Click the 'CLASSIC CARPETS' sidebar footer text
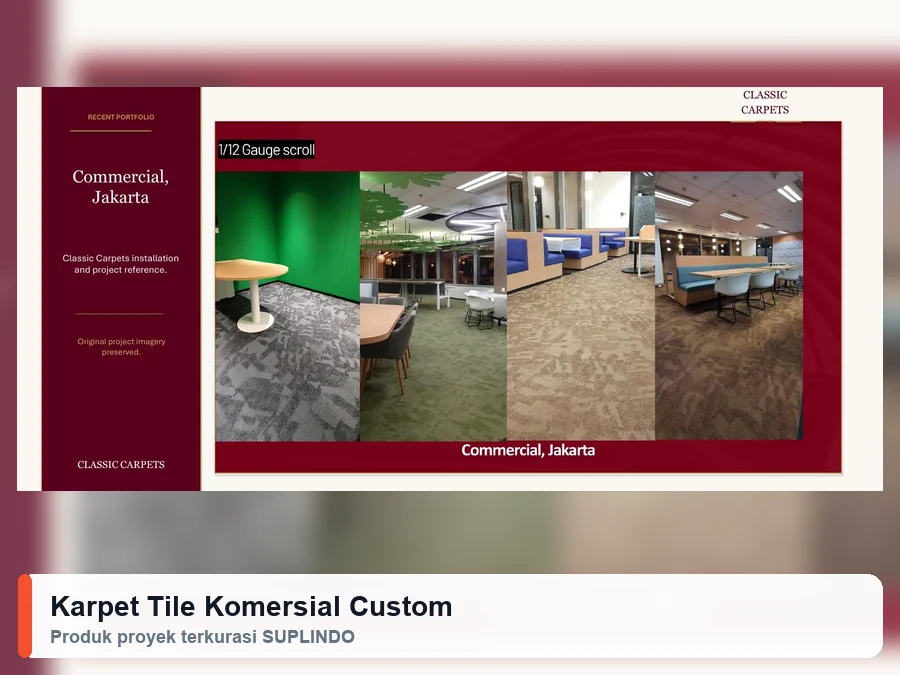 click(121, 464)
